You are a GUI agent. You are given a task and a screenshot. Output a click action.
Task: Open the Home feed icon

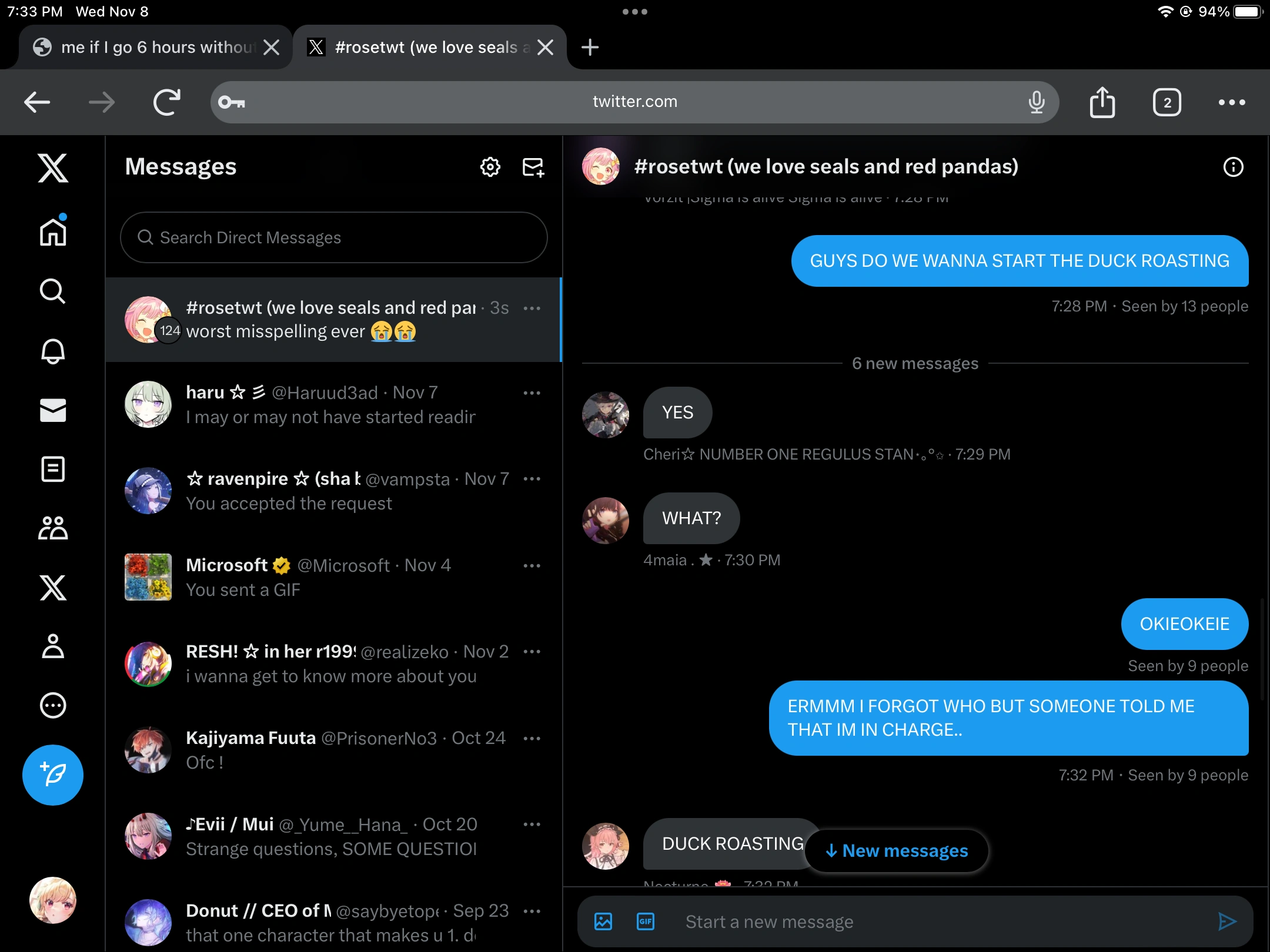coord(53,232)
